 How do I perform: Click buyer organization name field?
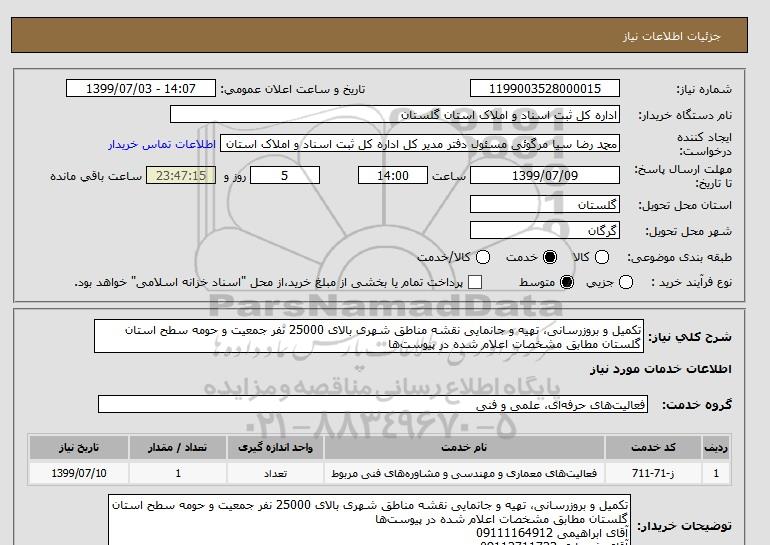click(395, 114)
